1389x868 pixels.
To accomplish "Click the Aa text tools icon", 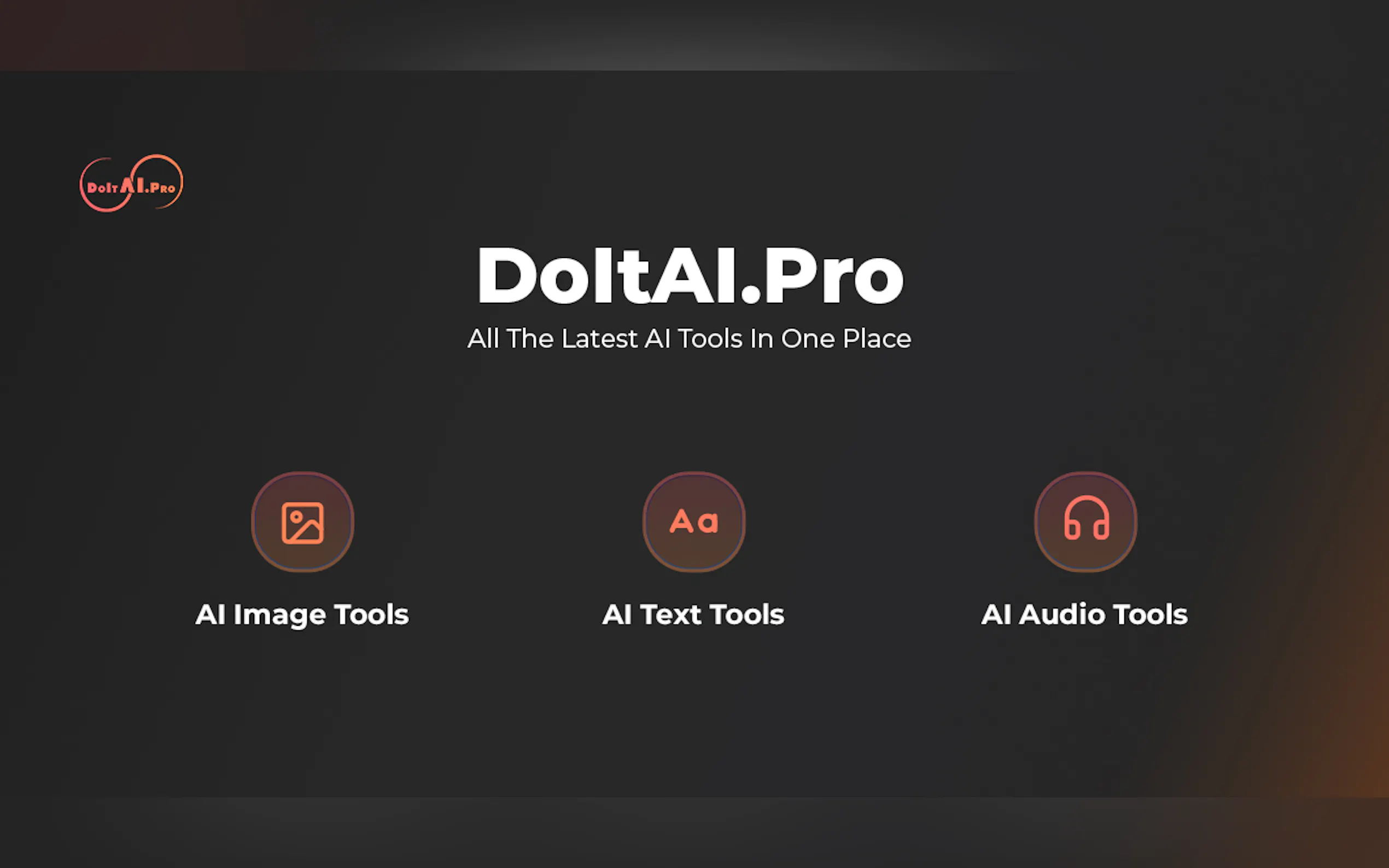I will tap(694, 522).
